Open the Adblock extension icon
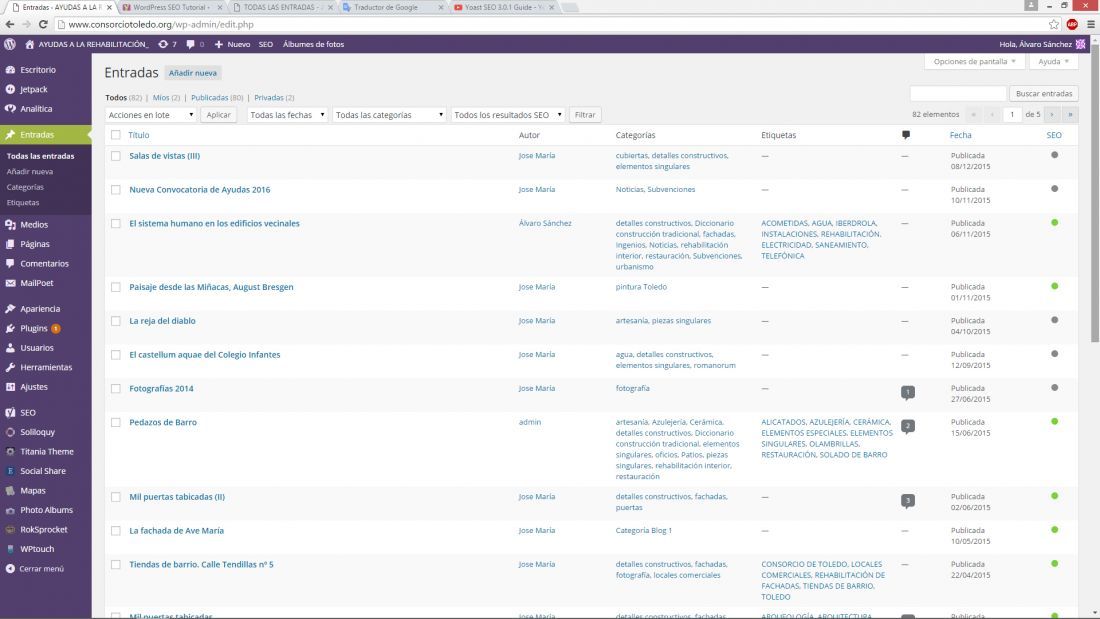The height and width of the screenshot is (619, 1100). [1072, 25]
